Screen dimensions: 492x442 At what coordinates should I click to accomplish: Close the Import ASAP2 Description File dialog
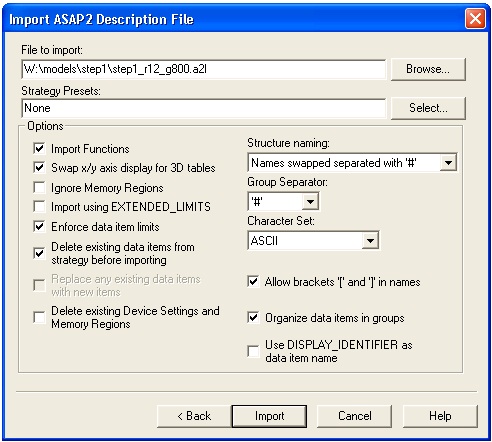click(475, 19)
